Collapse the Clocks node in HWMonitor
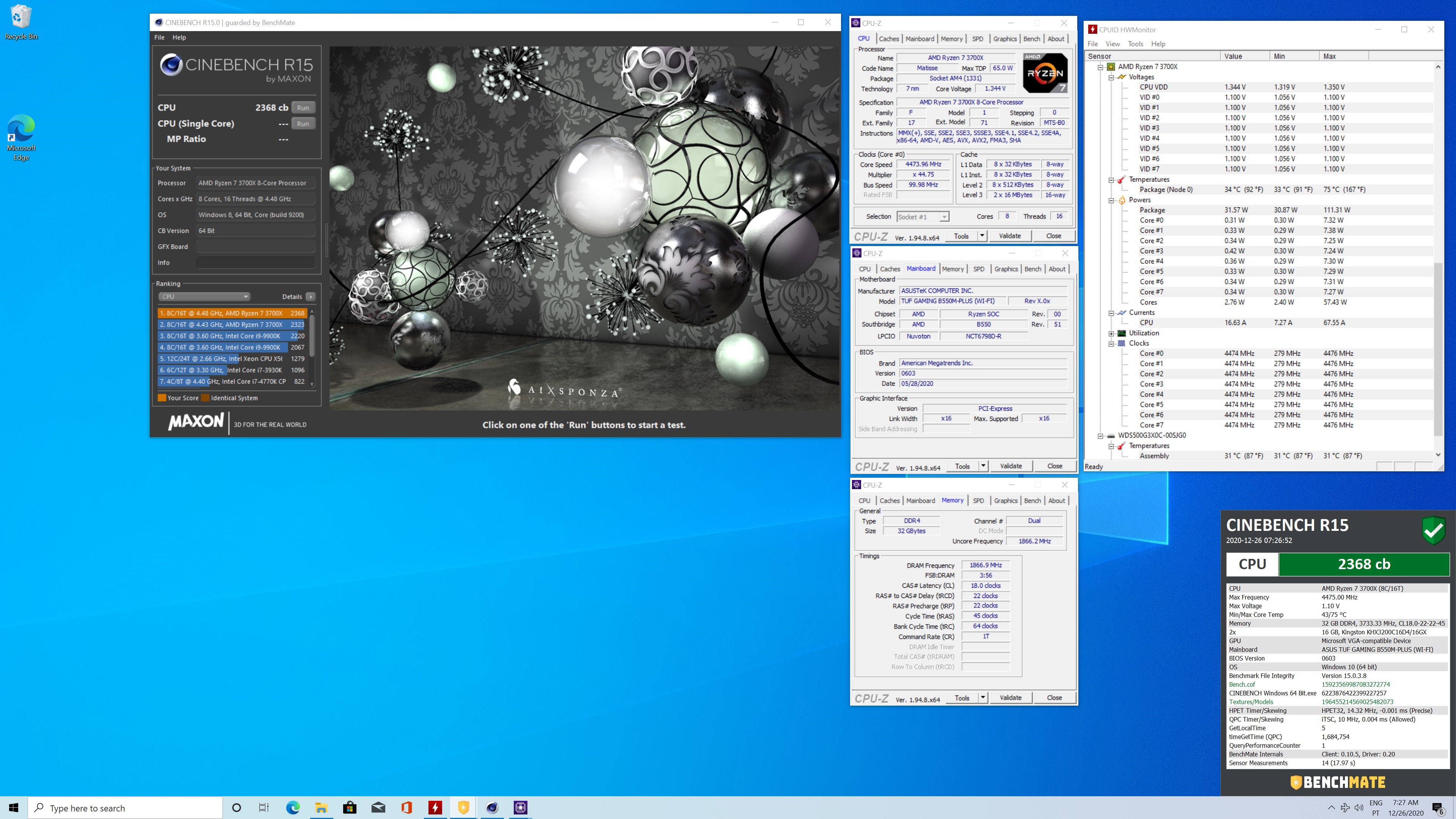The height and width of the screenshot is (819, 1456). 1111,343
